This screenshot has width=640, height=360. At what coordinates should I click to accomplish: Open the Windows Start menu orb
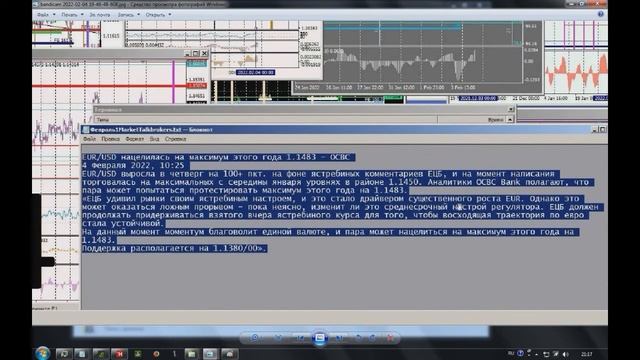[42, 353]
